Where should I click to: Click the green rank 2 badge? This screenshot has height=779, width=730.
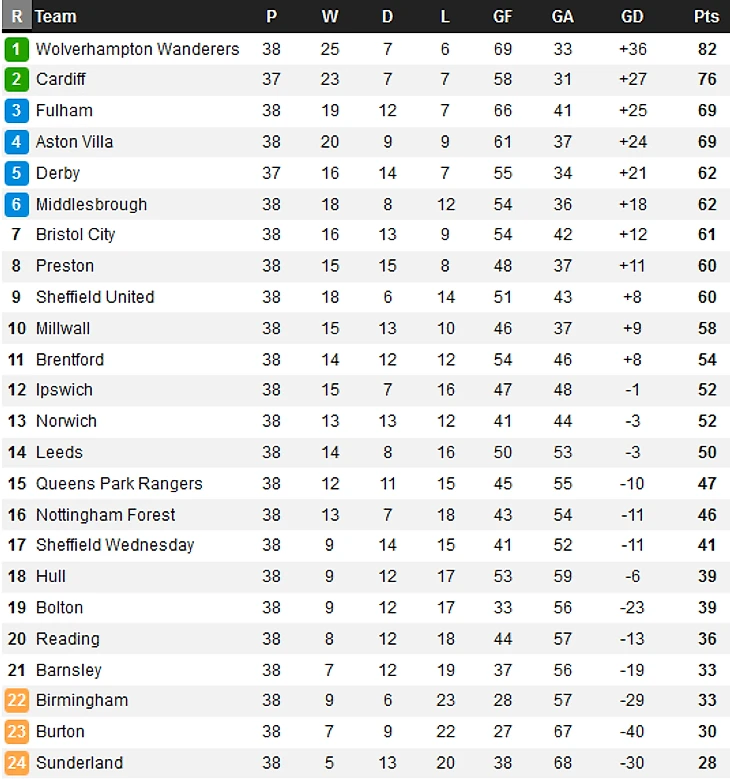16,79
